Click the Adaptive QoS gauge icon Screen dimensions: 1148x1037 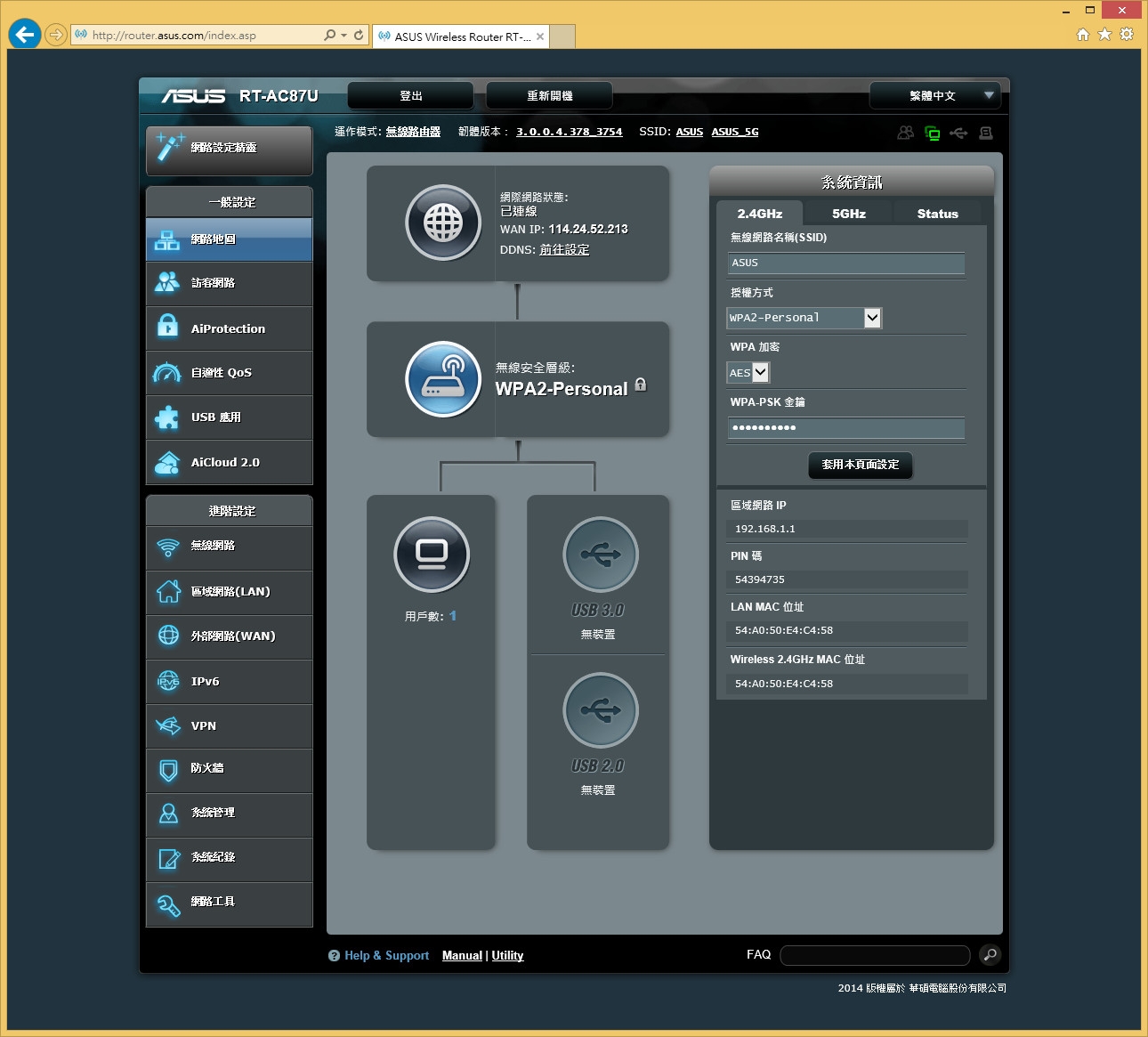(167, 373)
